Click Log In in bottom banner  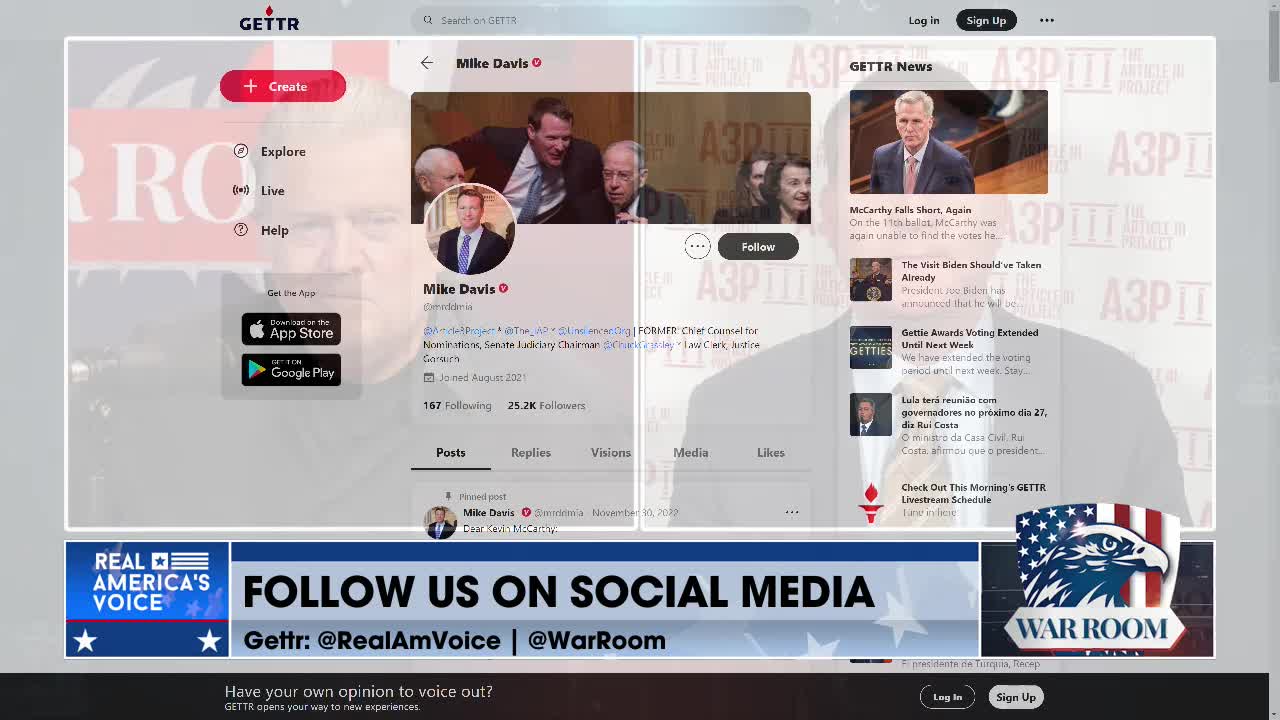[947, 697]
